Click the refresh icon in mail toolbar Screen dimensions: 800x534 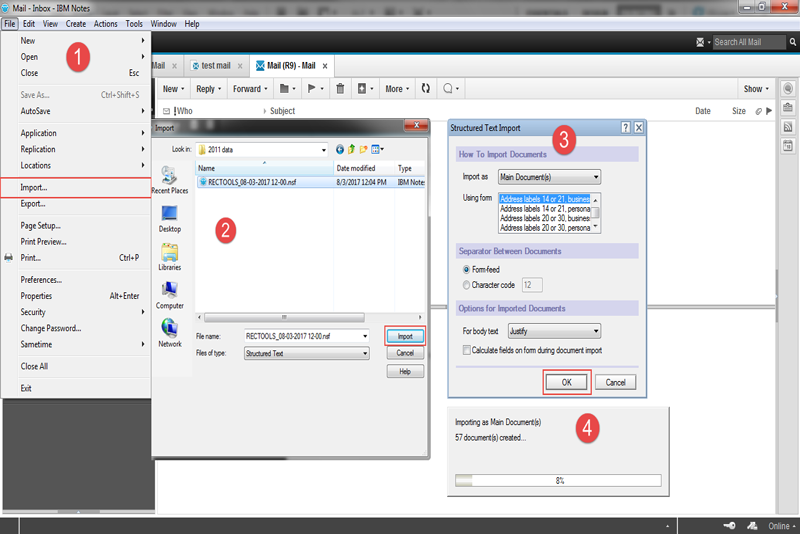click(426, 88)
